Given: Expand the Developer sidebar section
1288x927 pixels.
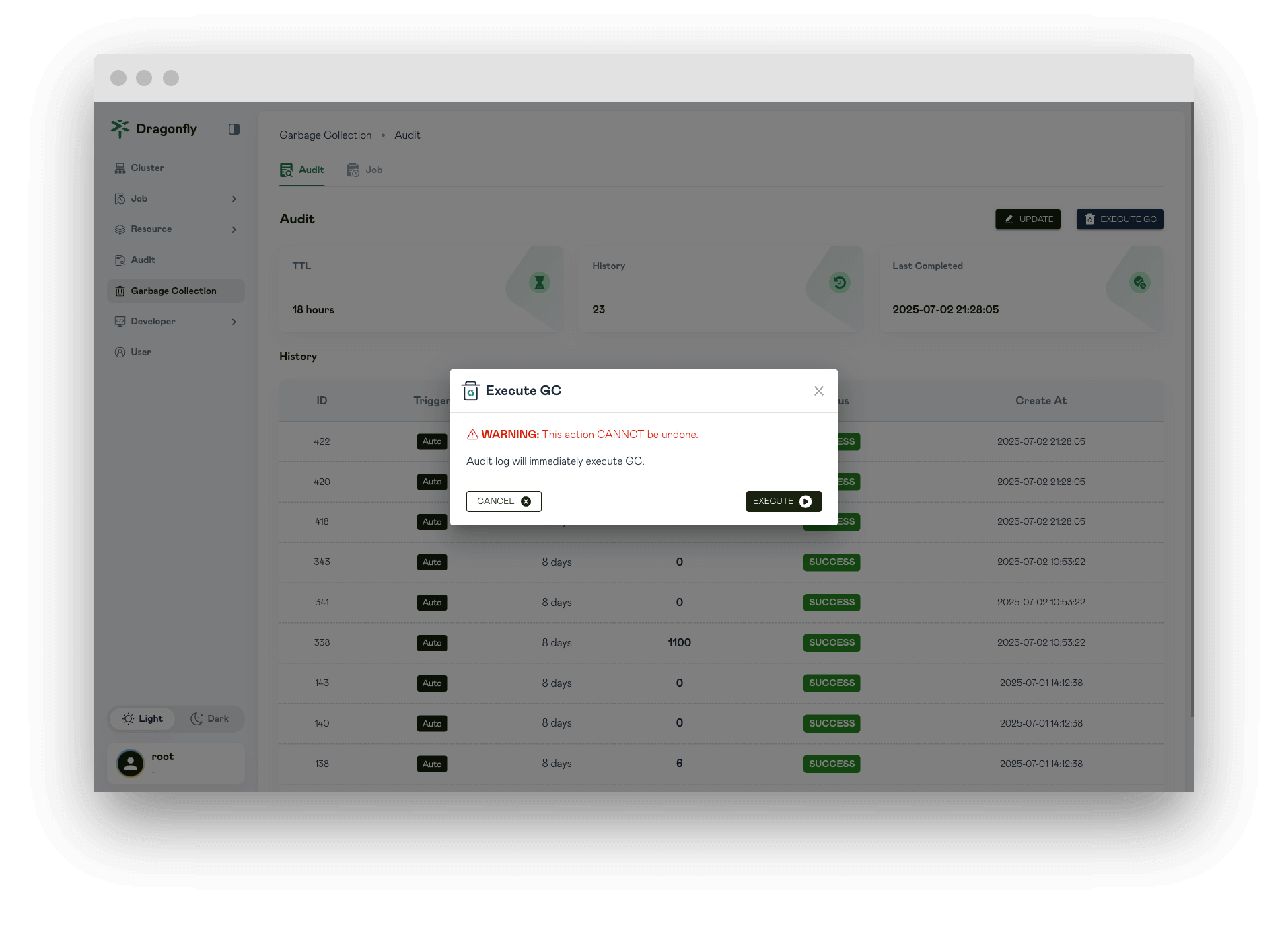Looking at the screenshot, I should click(234, 321).
